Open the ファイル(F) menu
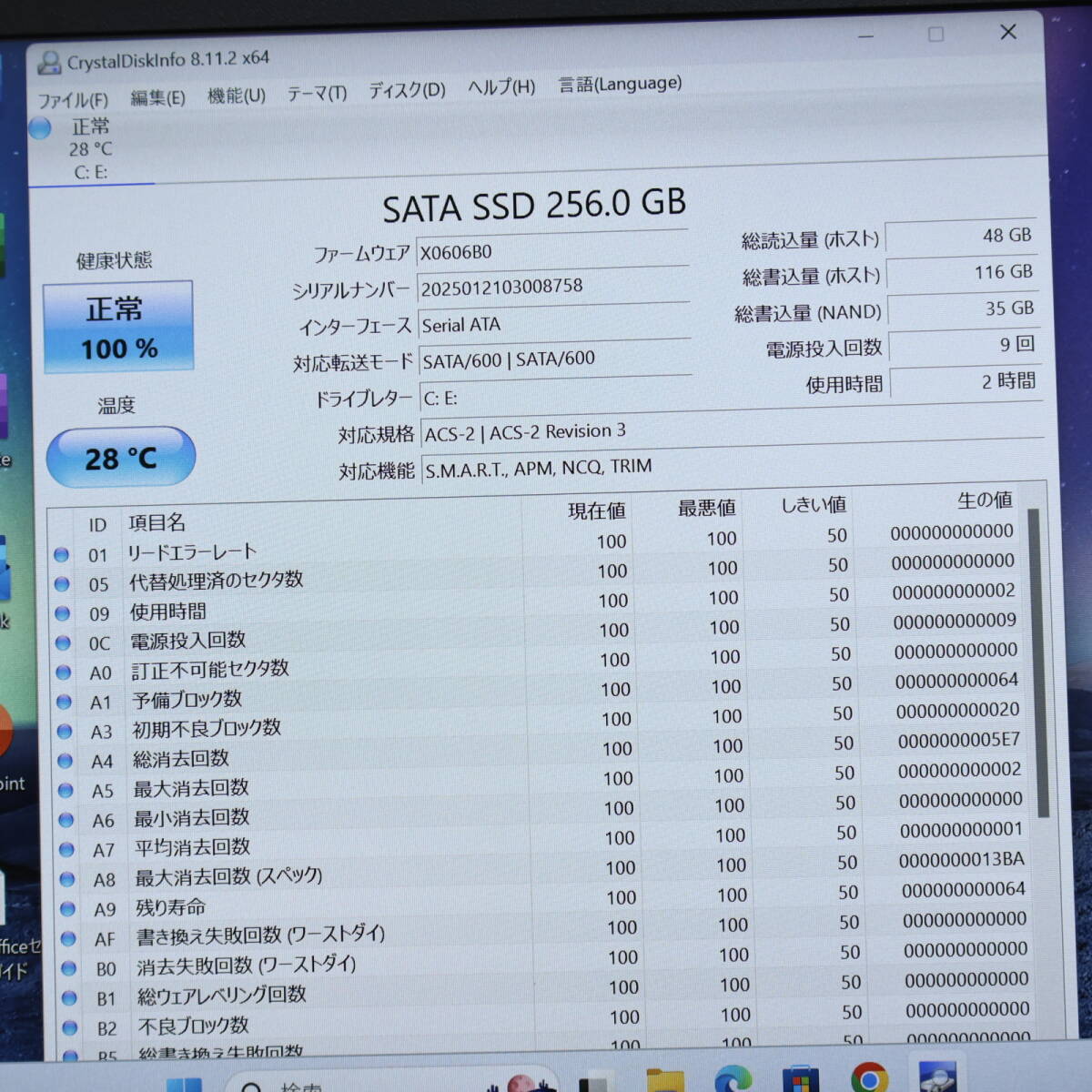 click(73, 100)
